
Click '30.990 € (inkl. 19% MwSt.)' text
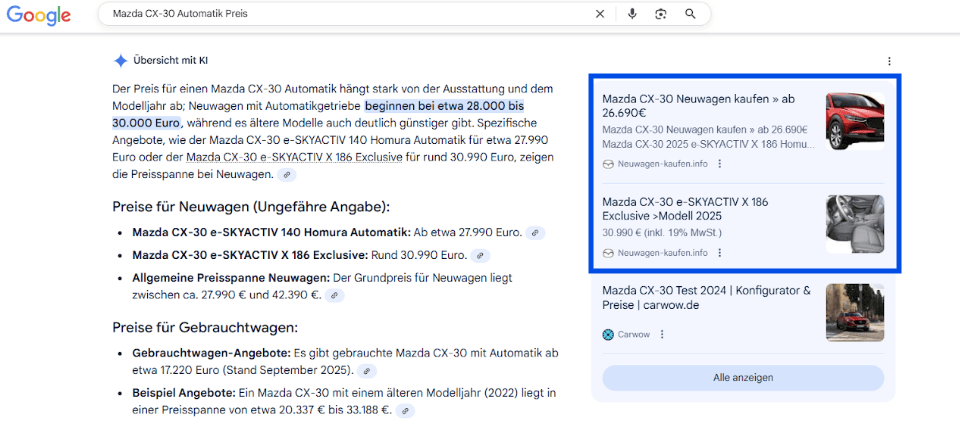pyautogui.click(x=662, y=233)
